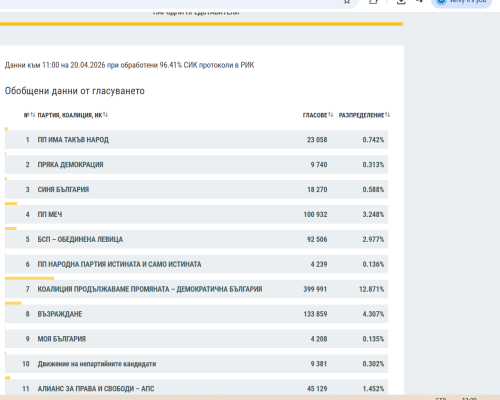The image size is (500, 400).
Task: Click vote count "9 381"
Action: click(x=319, y=364)
